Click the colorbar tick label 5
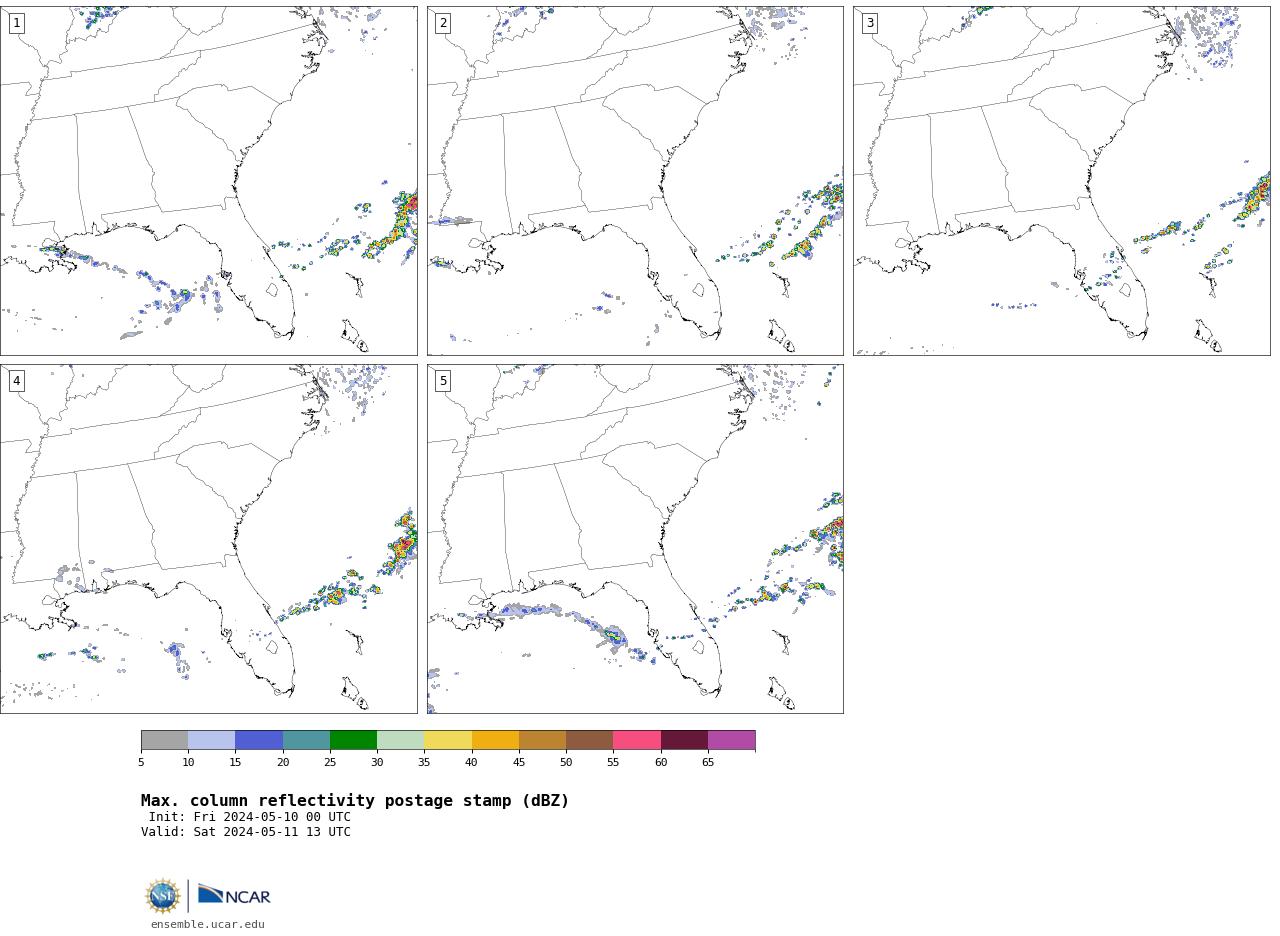Screen dimensions: 1280x936 click(x=141, y=763)
